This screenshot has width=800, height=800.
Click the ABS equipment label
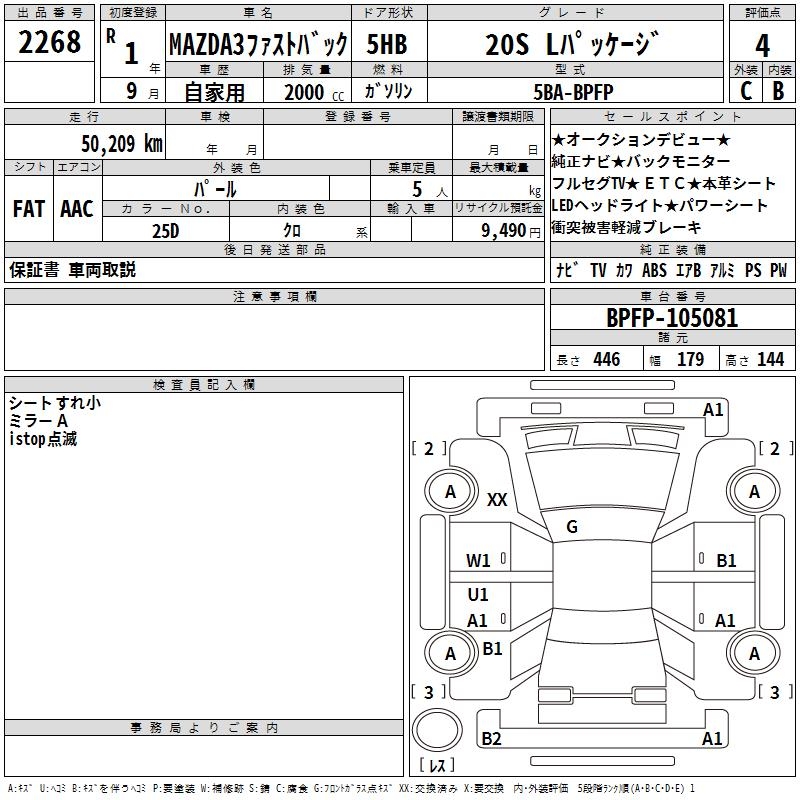point(654,270)
